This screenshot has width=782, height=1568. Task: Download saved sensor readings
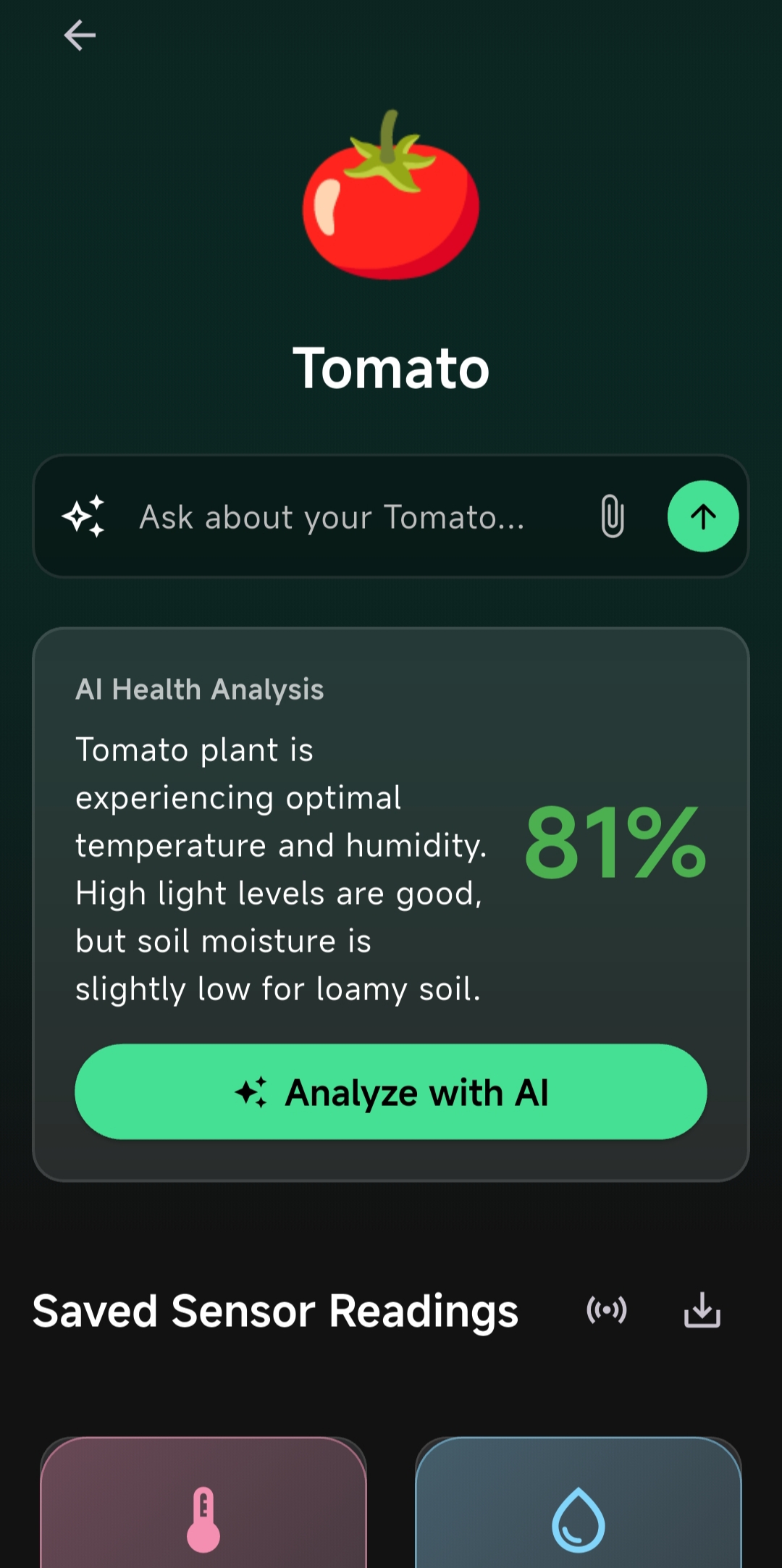[x=702, y=1310]
